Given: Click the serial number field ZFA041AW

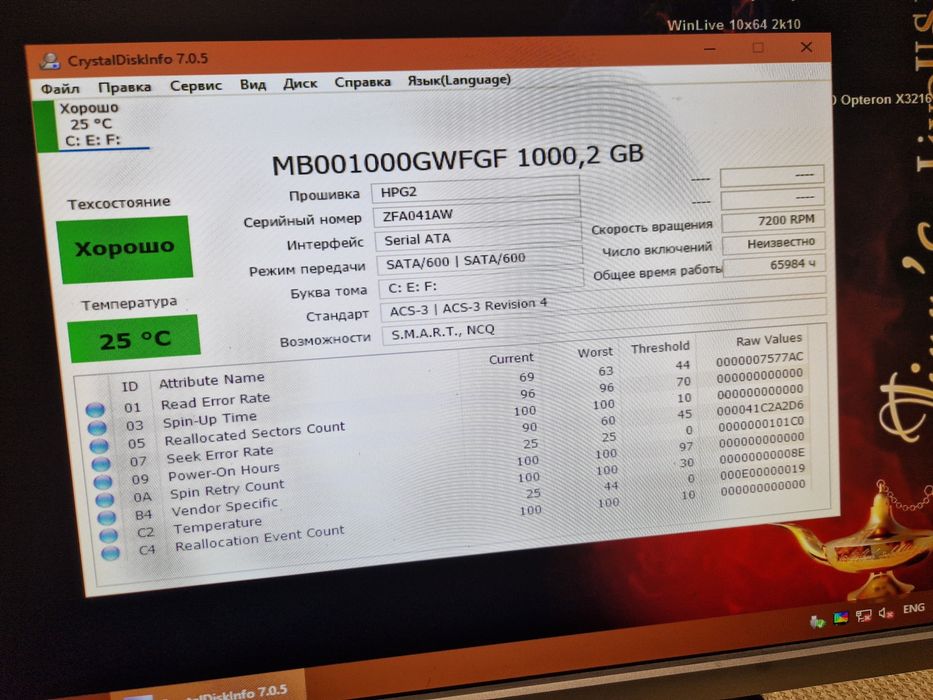Looking at the screenshot, I should pos(477,212).
